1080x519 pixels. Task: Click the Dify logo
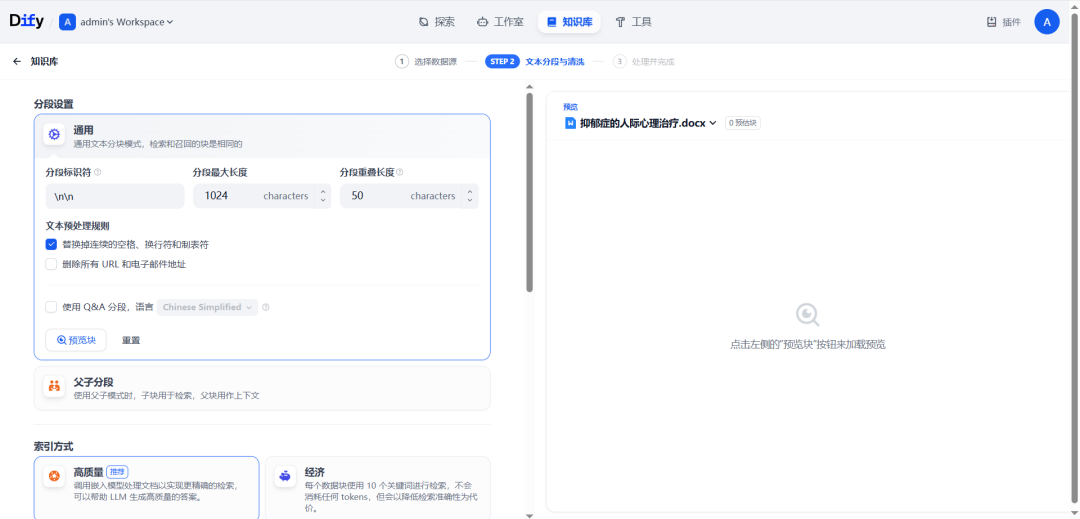27,21
